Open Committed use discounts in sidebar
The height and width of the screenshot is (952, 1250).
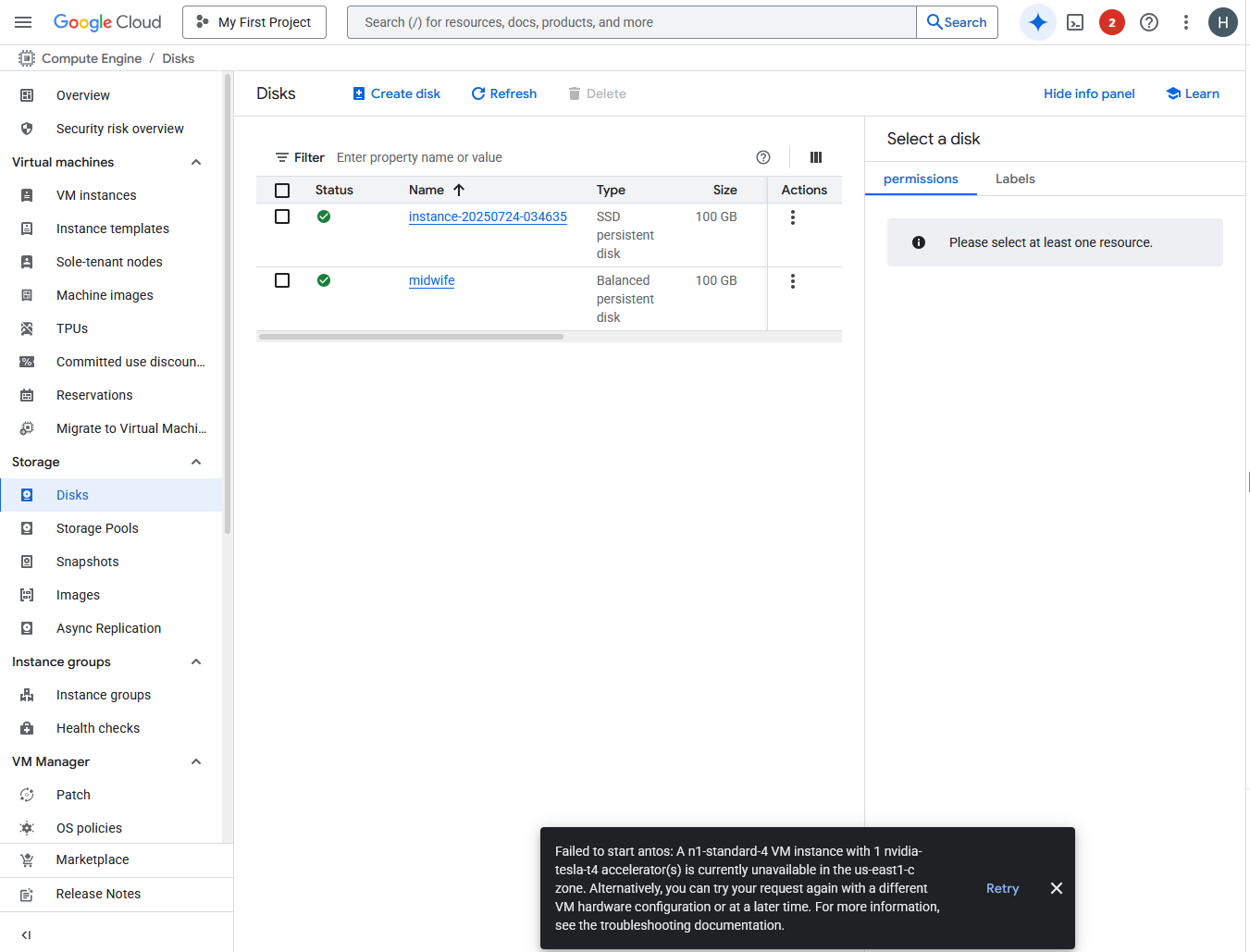click(x=111, y=362)
